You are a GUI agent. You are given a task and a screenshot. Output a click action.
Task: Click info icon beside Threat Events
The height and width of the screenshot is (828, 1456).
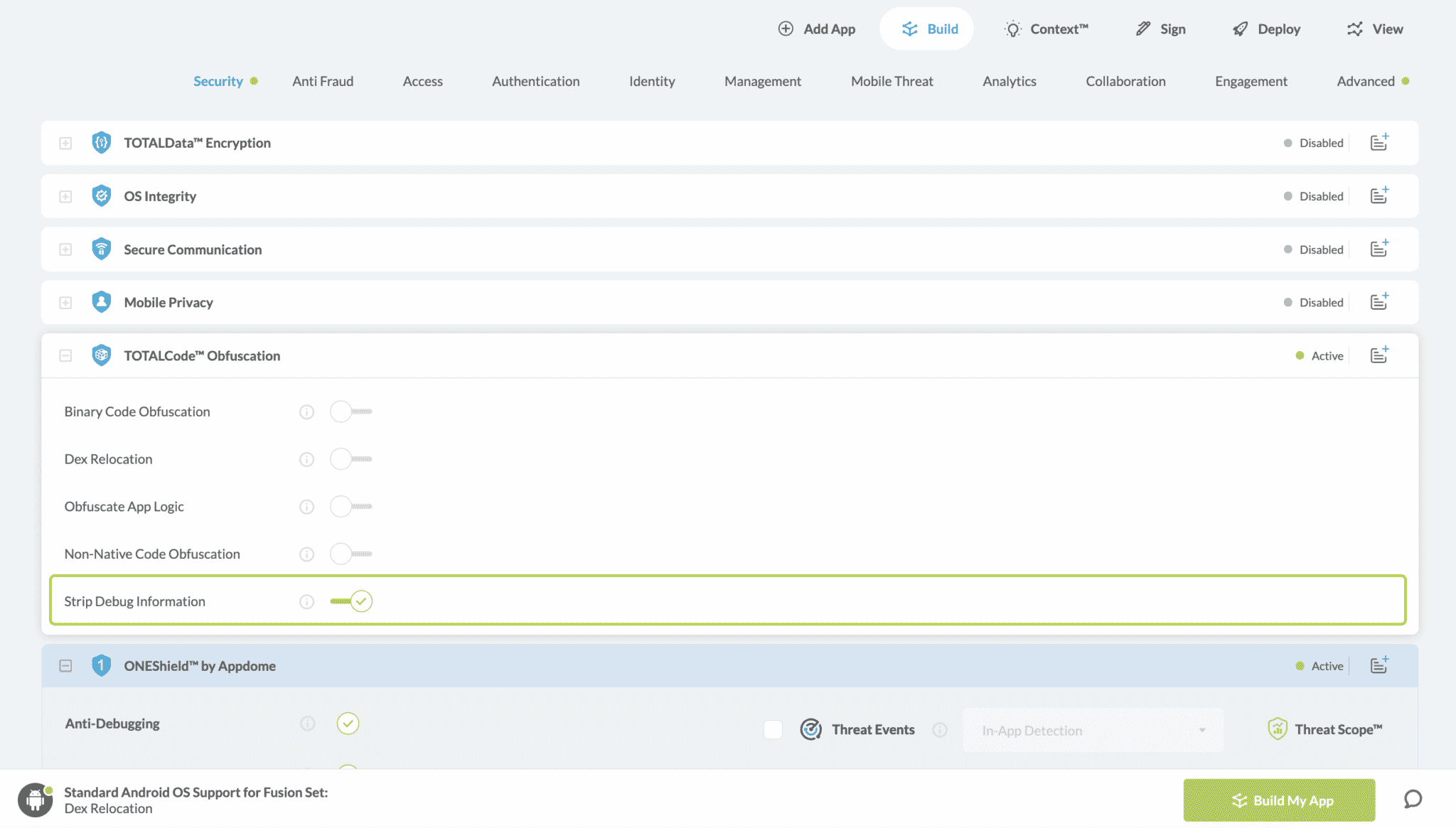click(x=940, y=730)
